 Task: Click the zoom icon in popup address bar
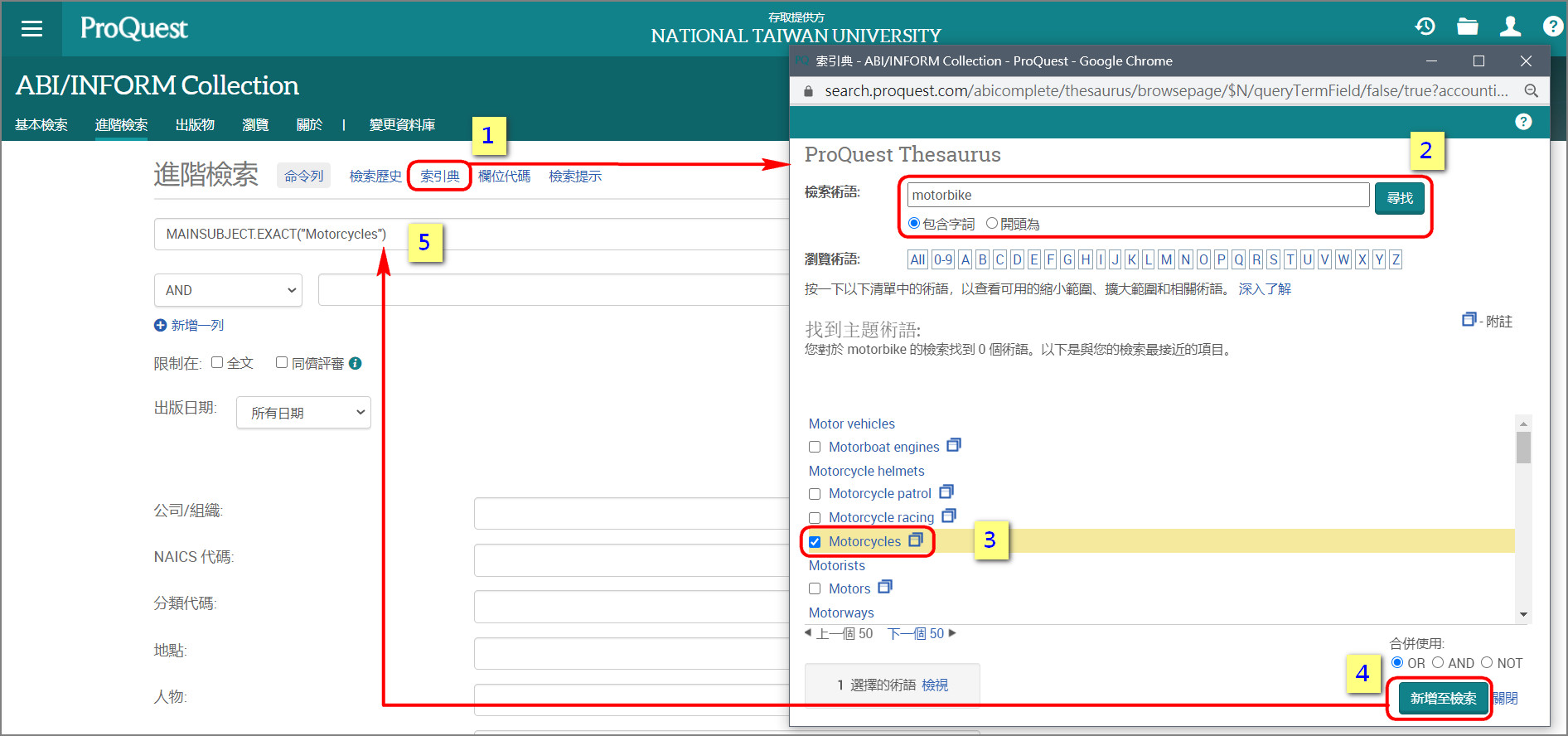[1531, 90]
